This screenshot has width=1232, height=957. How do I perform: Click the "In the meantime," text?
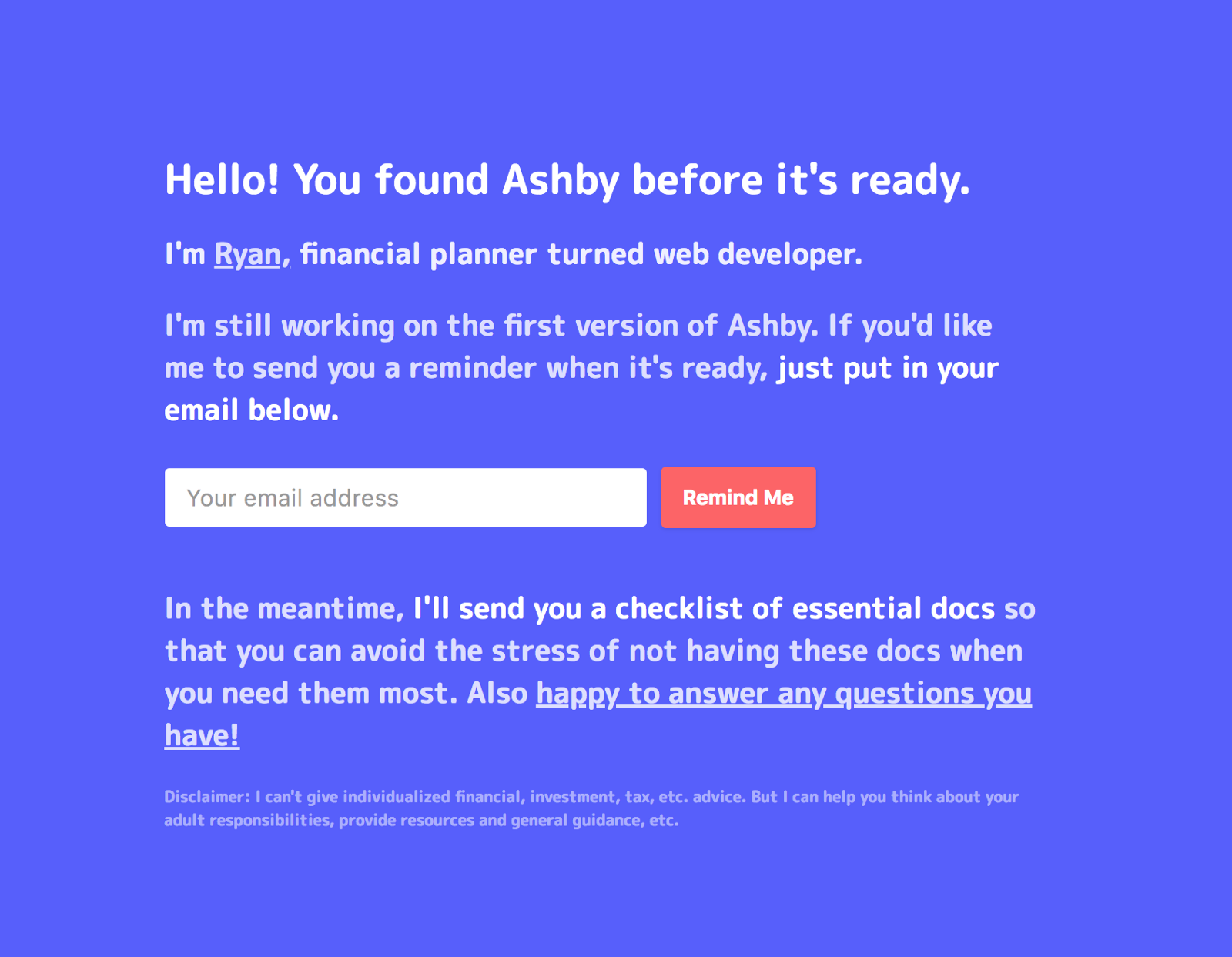click(x=284, y=609)
